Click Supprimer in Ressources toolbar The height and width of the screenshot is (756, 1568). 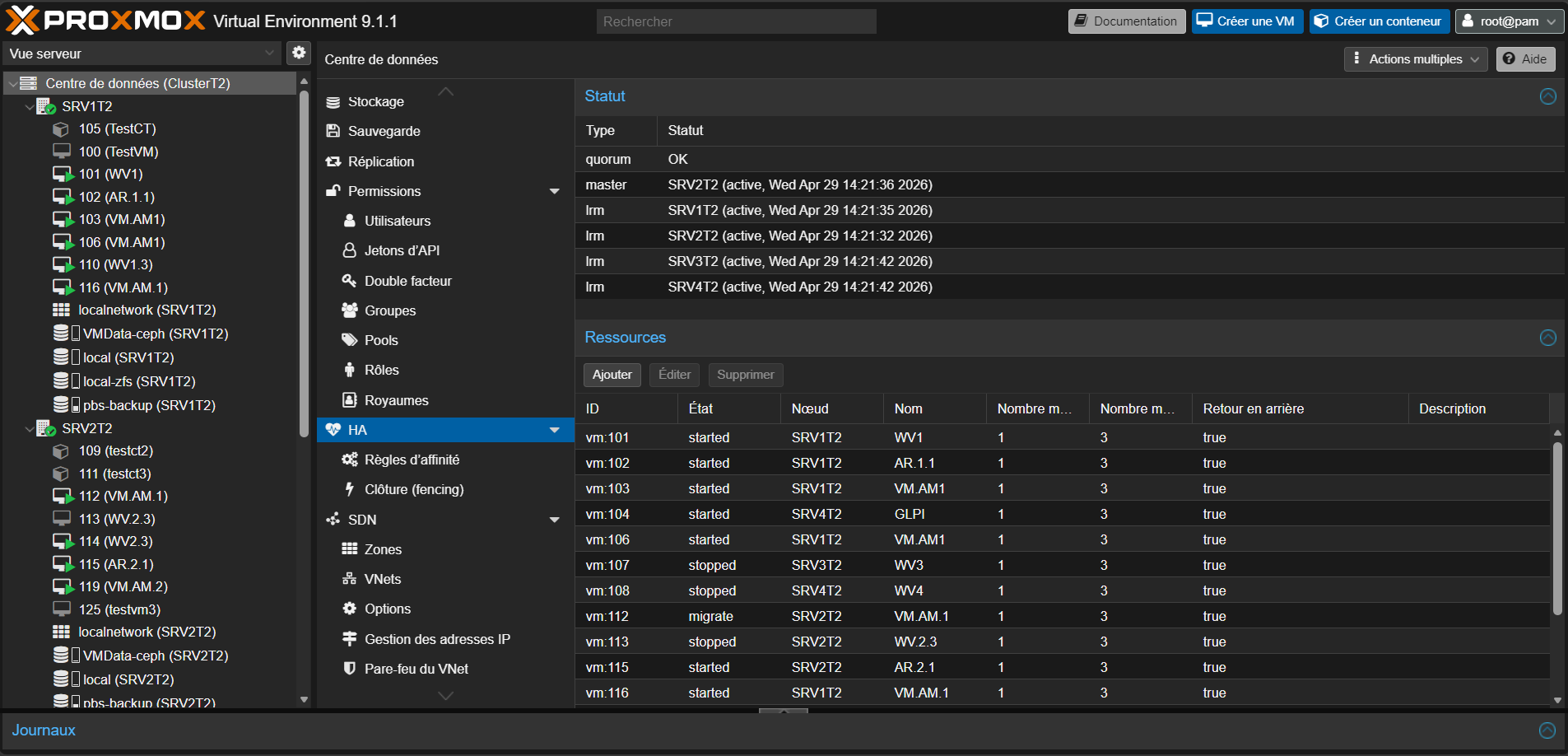[x=746, y=375]
